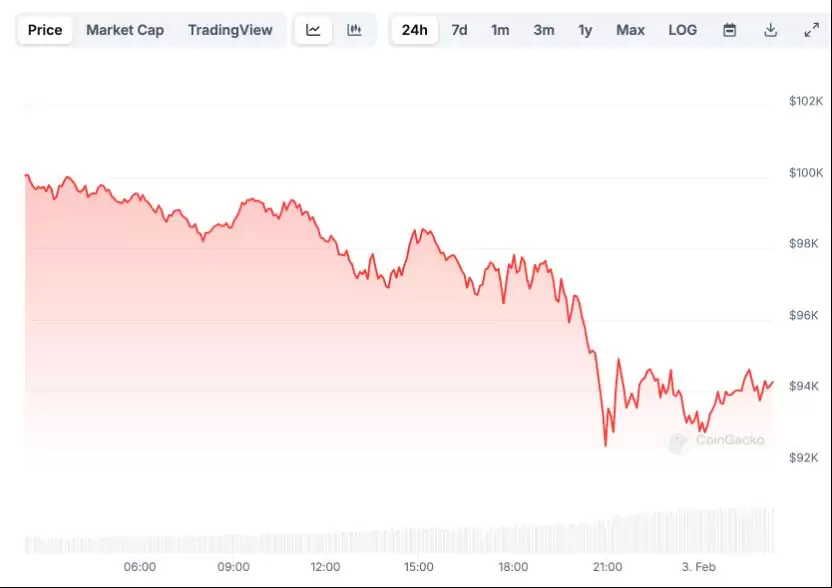Click the CoinGecko watermark logo
832x588 pixels.
pos(725,436)
